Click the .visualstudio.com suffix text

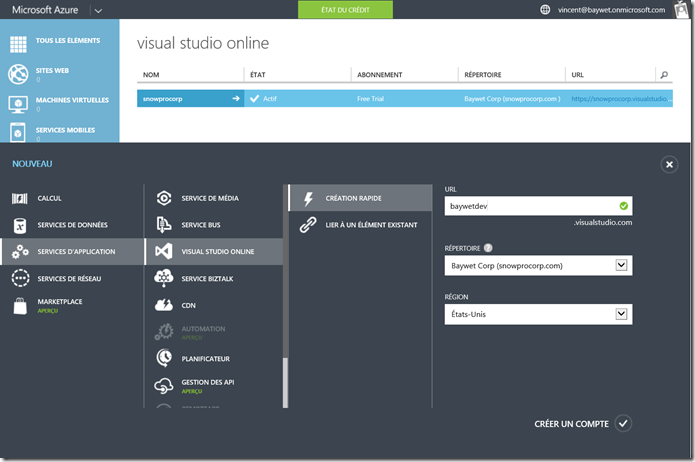[x=603, y=223]
